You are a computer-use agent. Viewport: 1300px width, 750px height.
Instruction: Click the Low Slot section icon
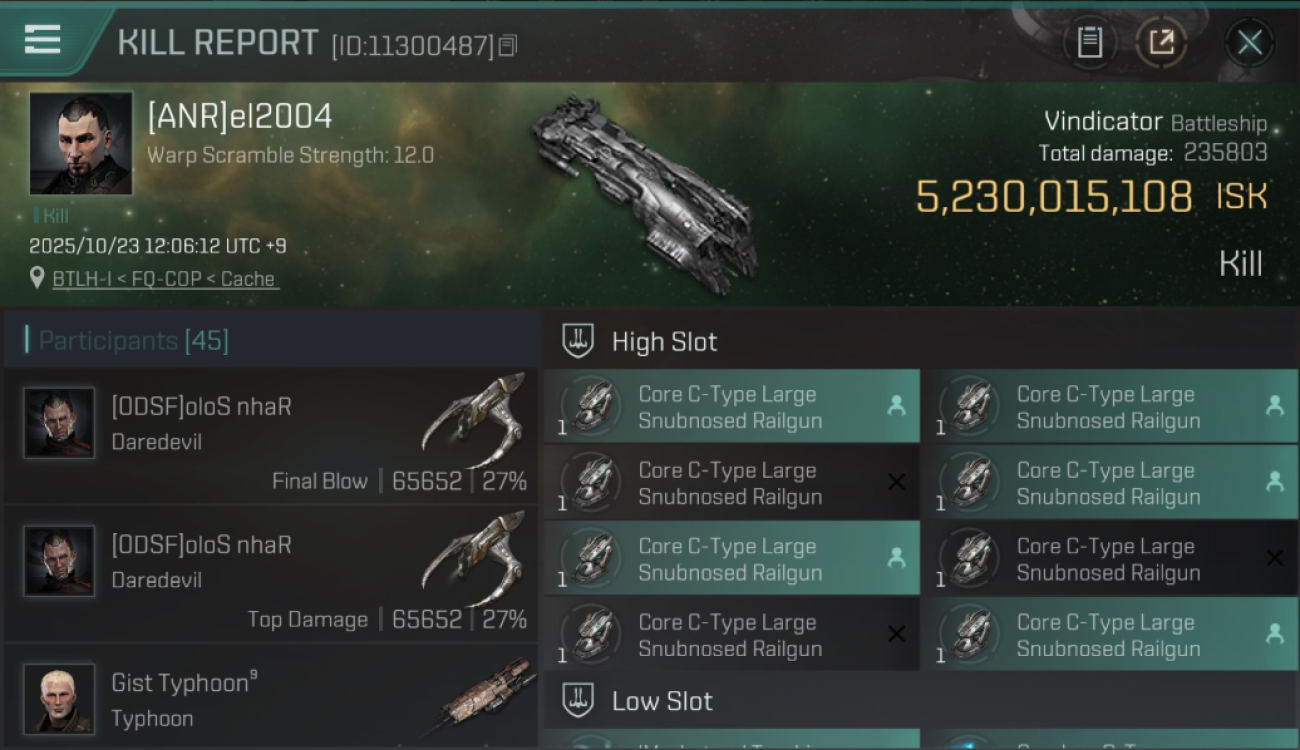[x=577, y=700]
